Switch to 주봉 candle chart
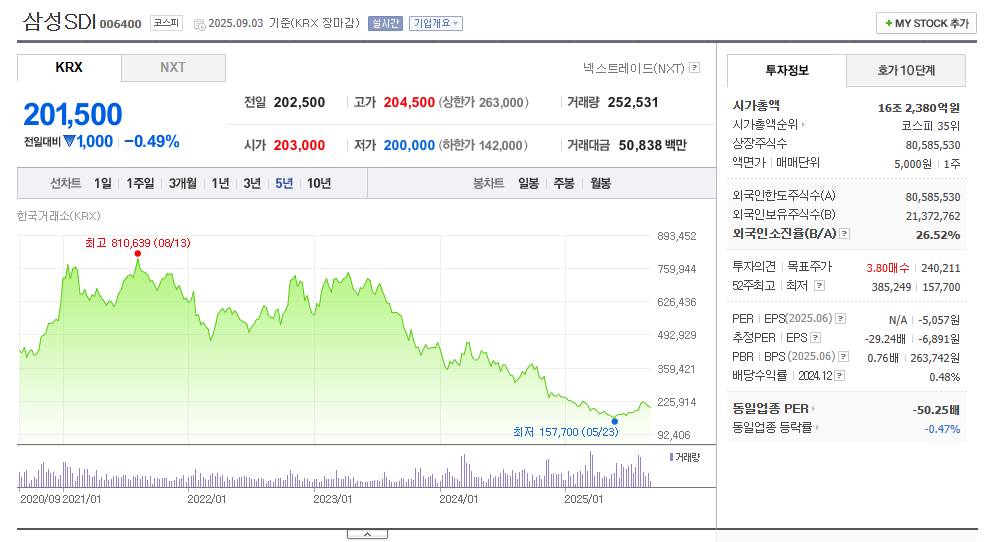The width and height of the screenshot is (994, 542). 564,183
